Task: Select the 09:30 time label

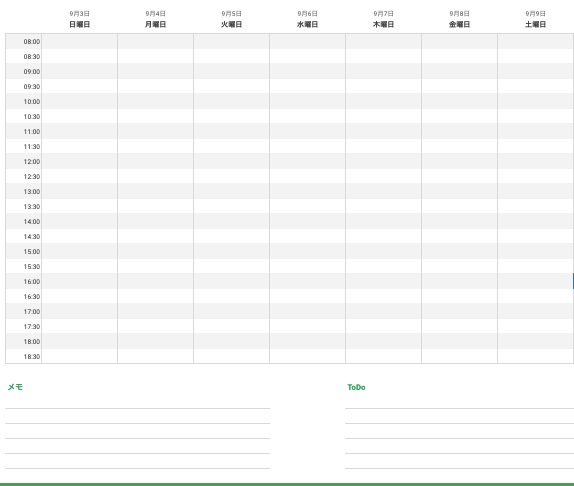Action: point(32,87)
